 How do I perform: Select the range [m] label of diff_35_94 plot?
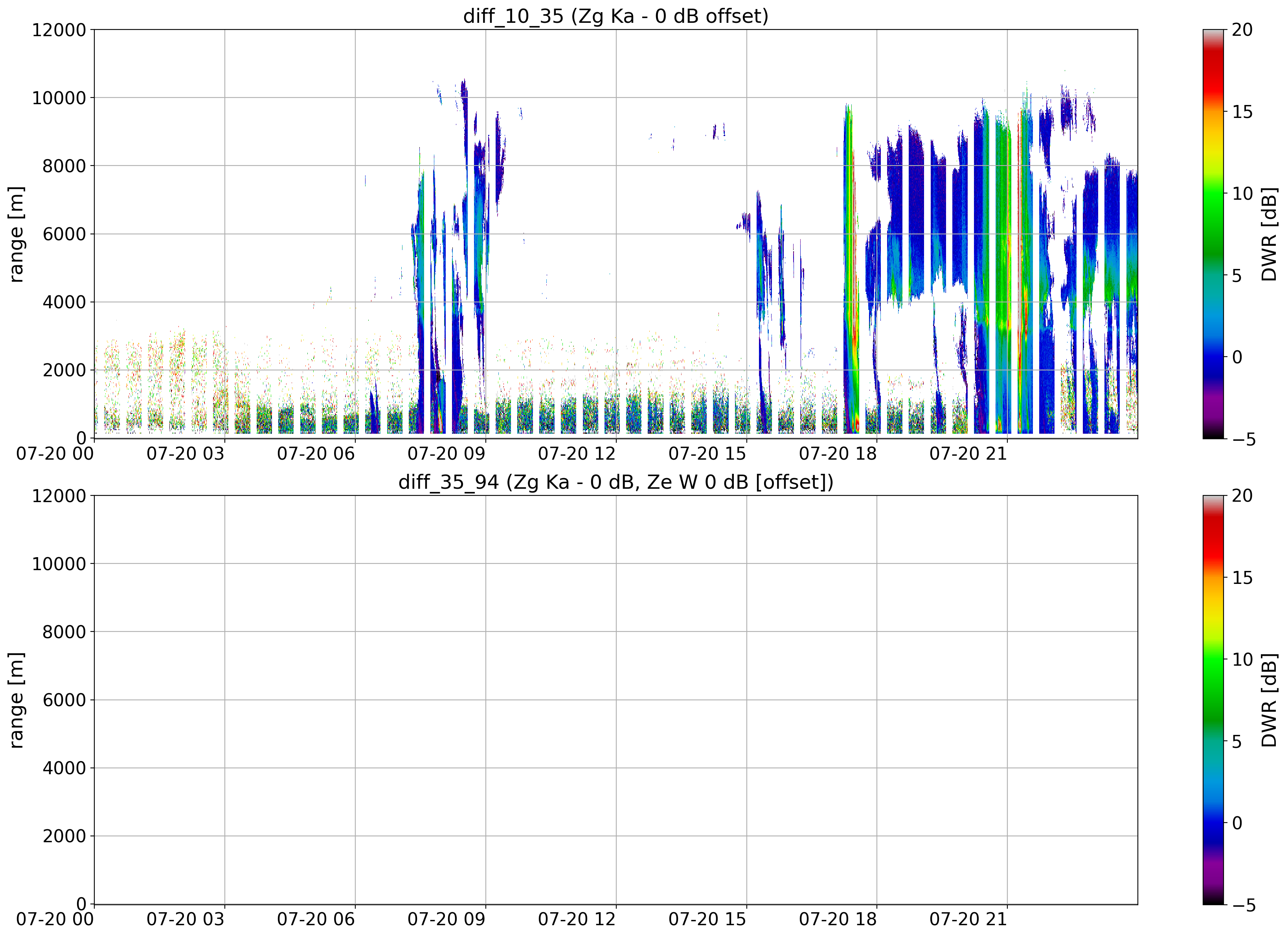pyautogui.click(x=17, y=700)
